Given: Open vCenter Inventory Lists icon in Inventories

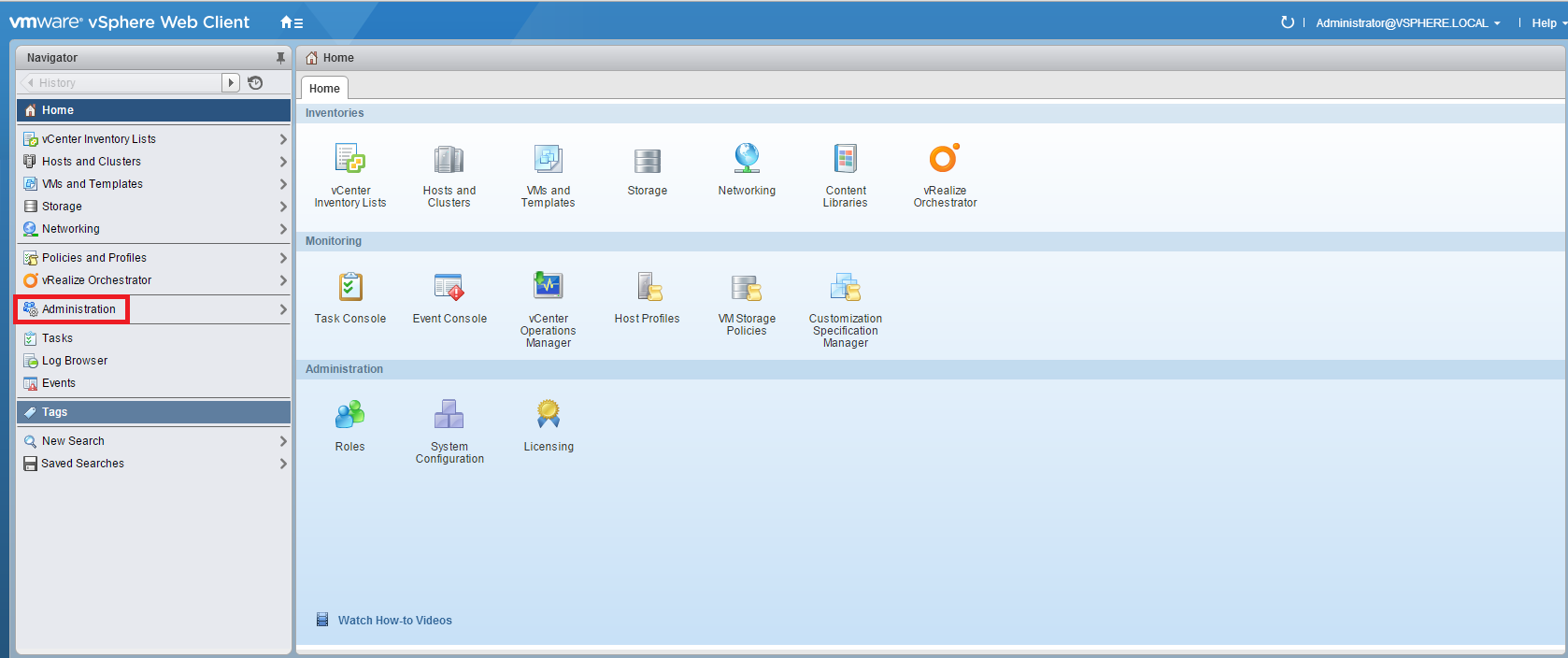Looking at the screenshot, I should click(x=350, y=159).
